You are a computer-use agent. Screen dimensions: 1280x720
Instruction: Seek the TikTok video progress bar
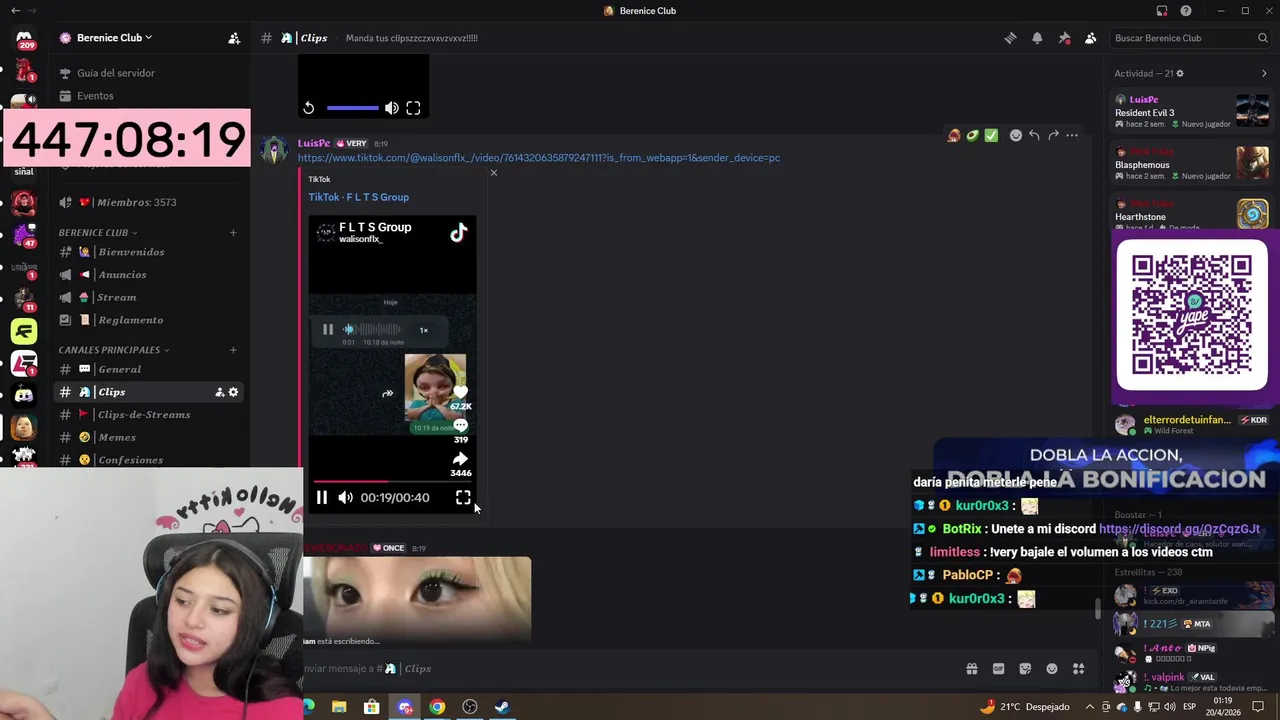(392, 482)
